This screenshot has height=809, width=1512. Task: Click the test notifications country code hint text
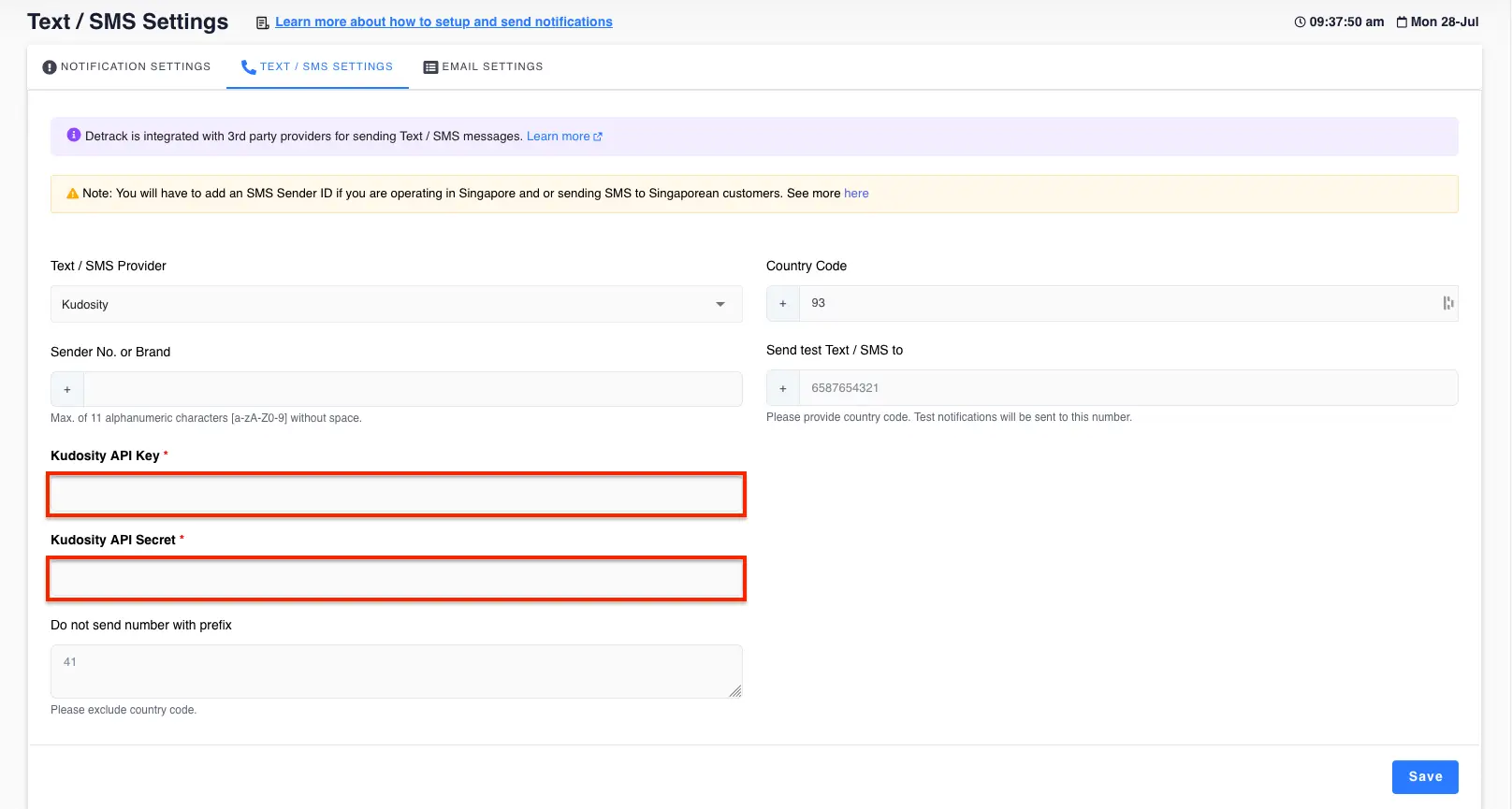pos(949,417)
